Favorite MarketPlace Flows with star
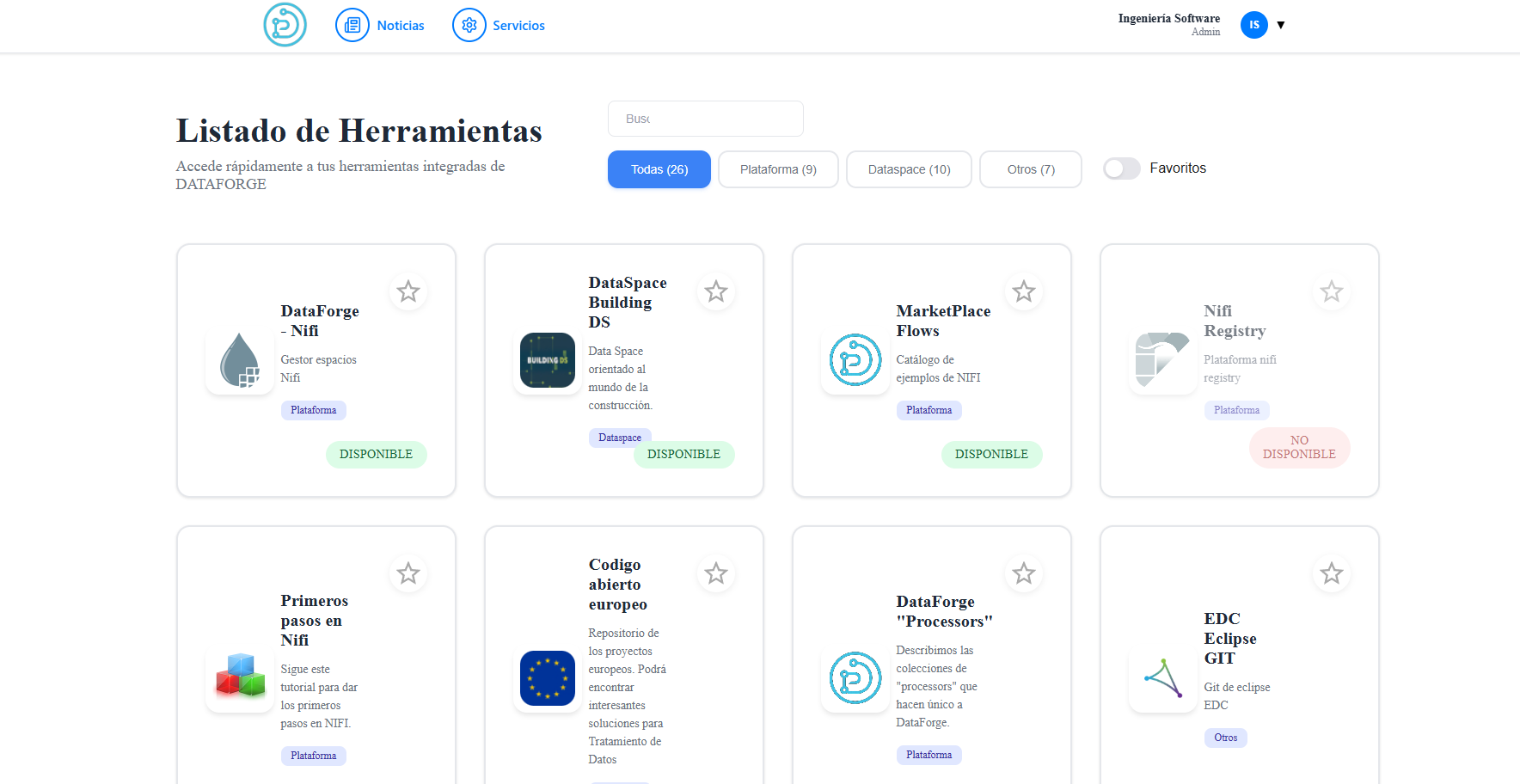This screenshot has height=784, width=1520. click(1024, 291)
